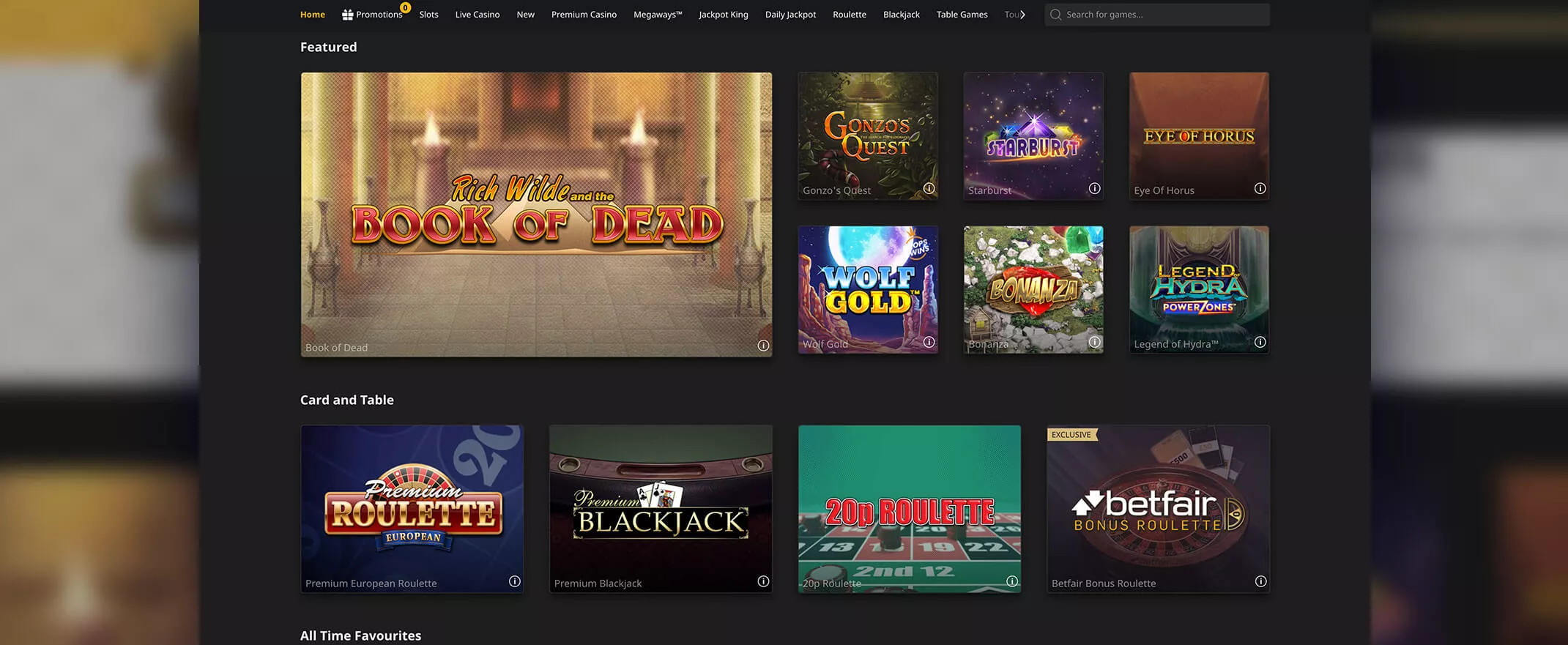Click the 'Eye Of Horus' caption text
The height and width of the screenshot is (645, 1568).
click(x=1164, y=190)
